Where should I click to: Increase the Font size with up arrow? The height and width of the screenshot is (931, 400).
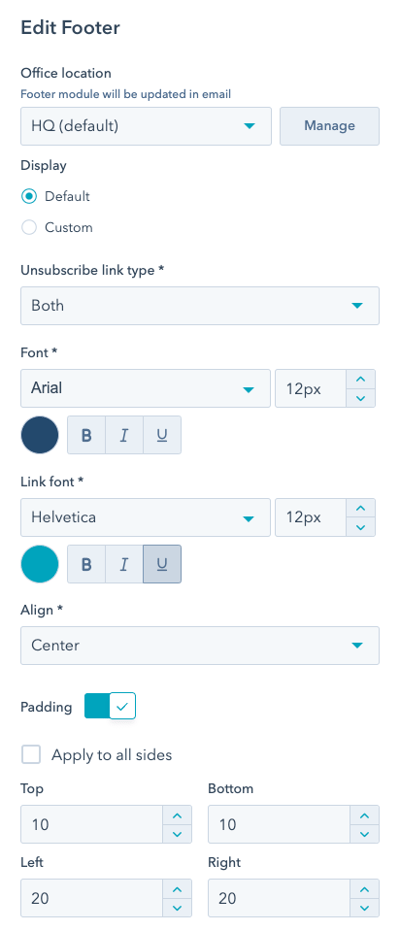[361, 379]
